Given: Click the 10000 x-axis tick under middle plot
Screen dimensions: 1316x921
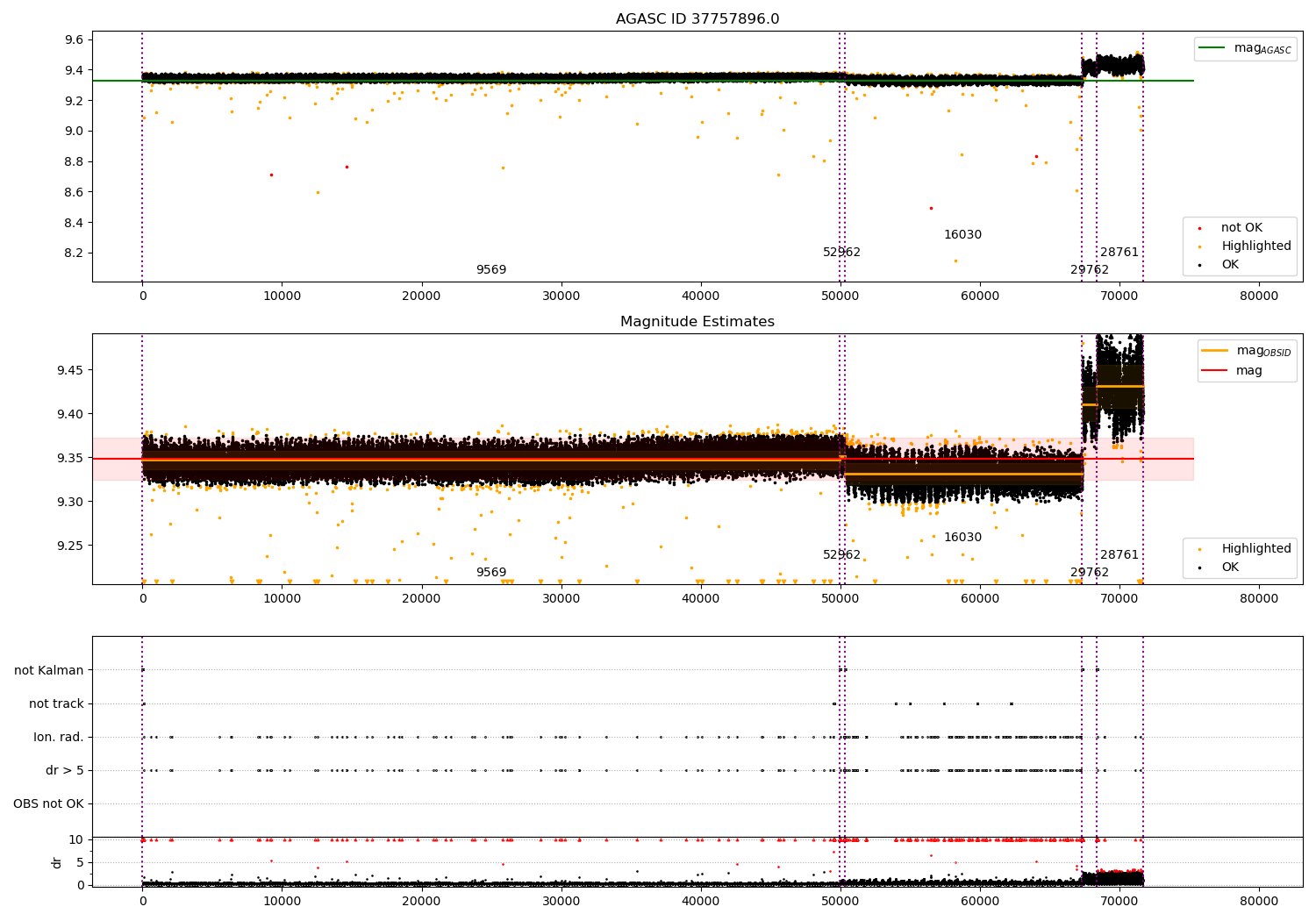Looking at the screenshot, I should tap(282, 599).
